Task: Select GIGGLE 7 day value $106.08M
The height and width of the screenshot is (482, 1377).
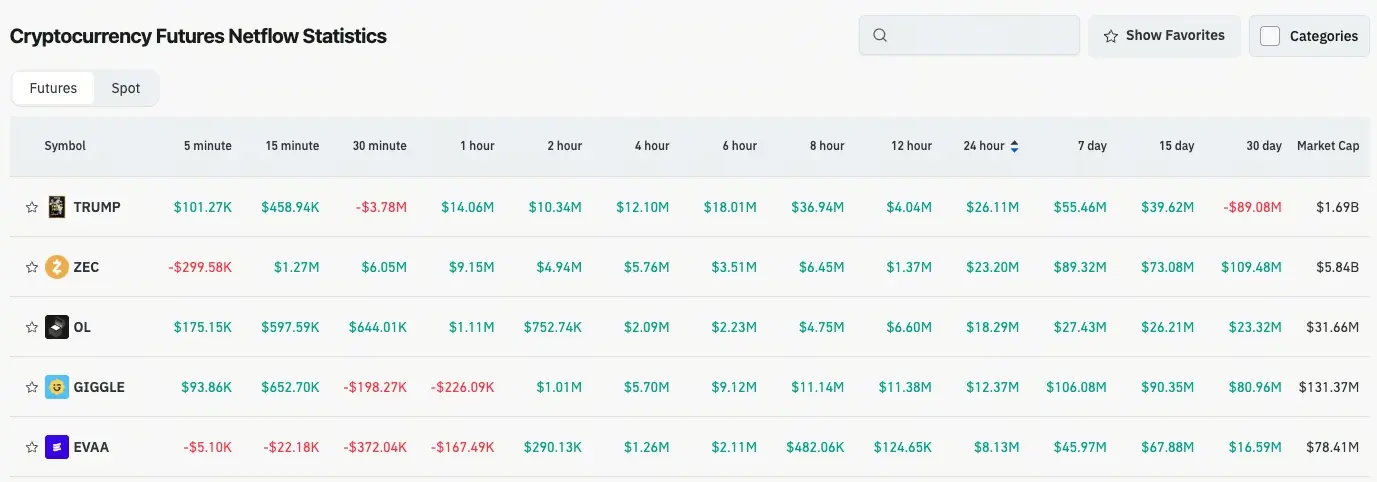Action: [x=1077, y=387]
